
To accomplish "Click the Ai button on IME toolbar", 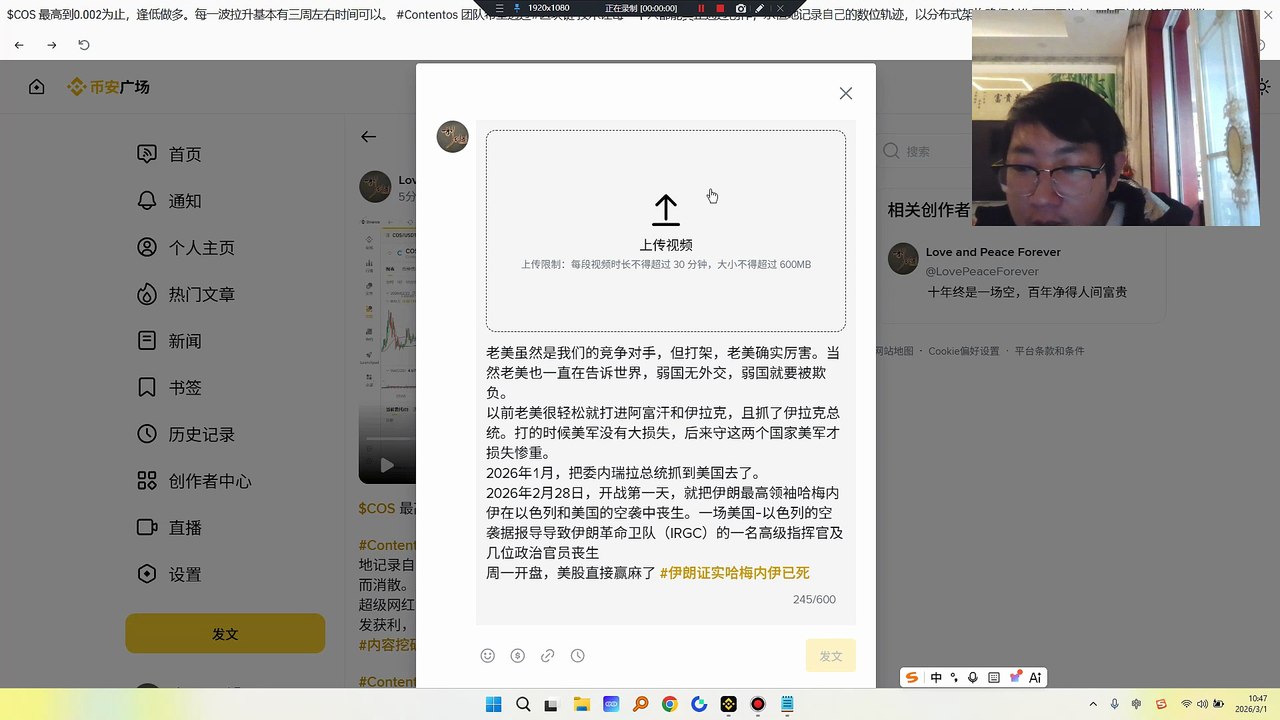I will (x=1035, y=677).
